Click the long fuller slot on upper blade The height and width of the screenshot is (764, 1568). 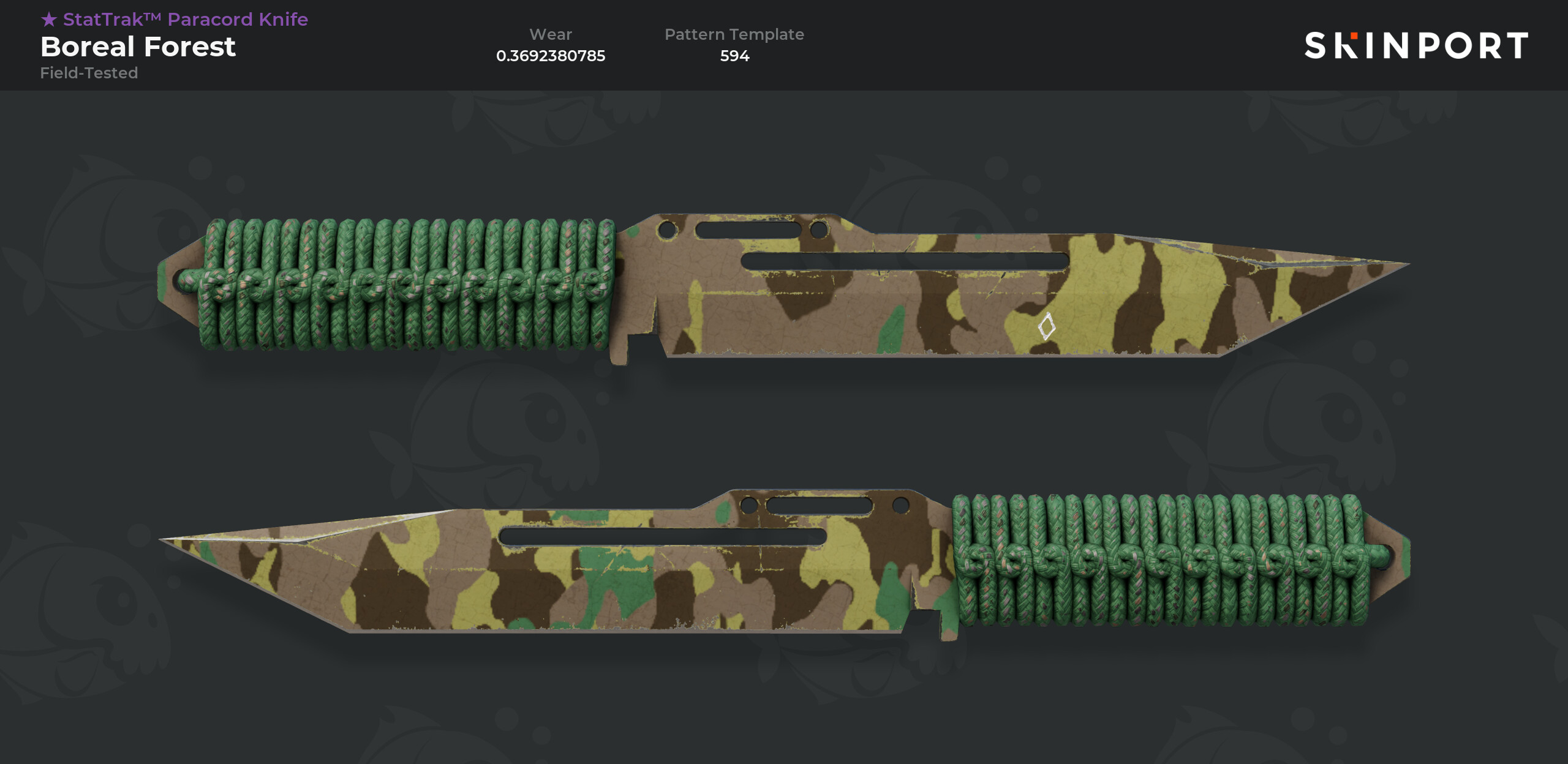pyautogui.click(x=905, y=261)
